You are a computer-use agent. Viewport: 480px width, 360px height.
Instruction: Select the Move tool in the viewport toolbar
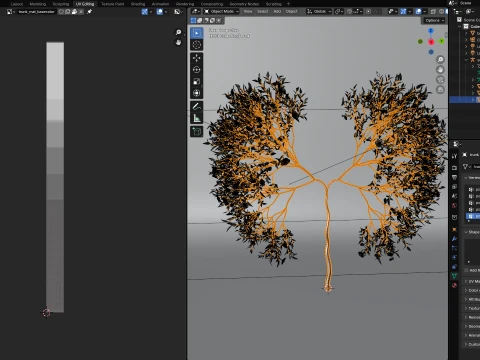(x=197, y=58)
